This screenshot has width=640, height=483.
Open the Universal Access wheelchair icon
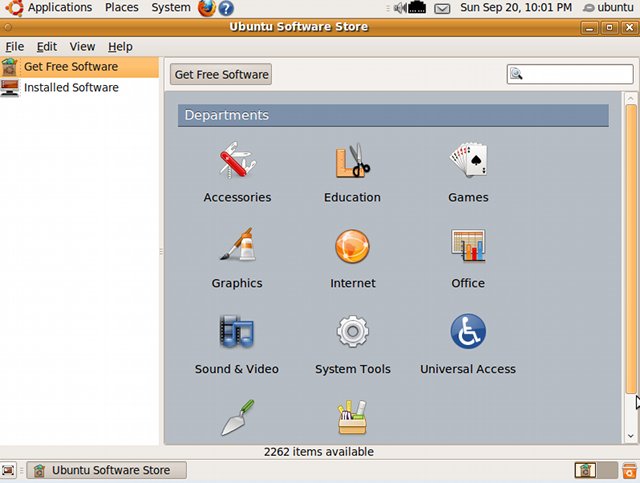[x=468, y=331]
